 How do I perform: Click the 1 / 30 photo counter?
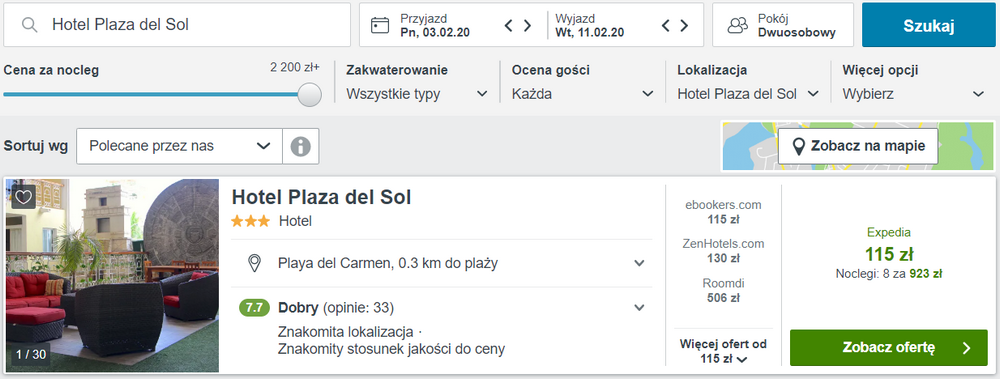[31, 354]
